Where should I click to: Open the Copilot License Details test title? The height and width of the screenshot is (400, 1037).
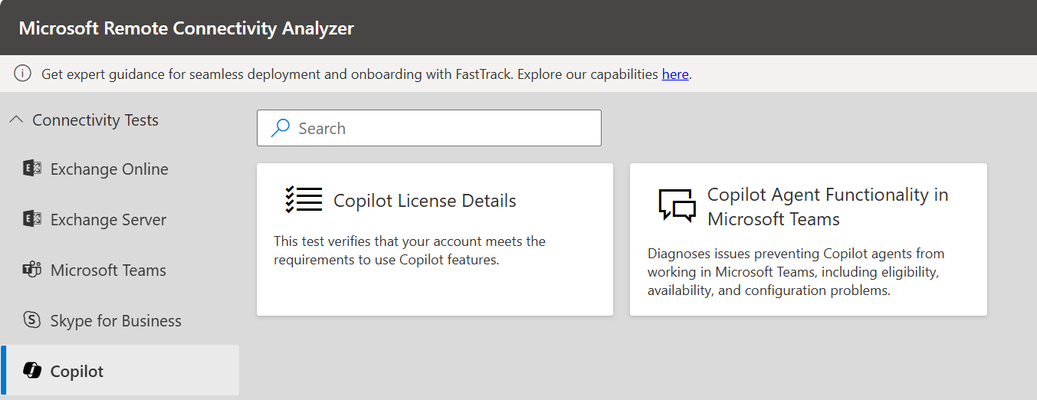pos(425,200)
